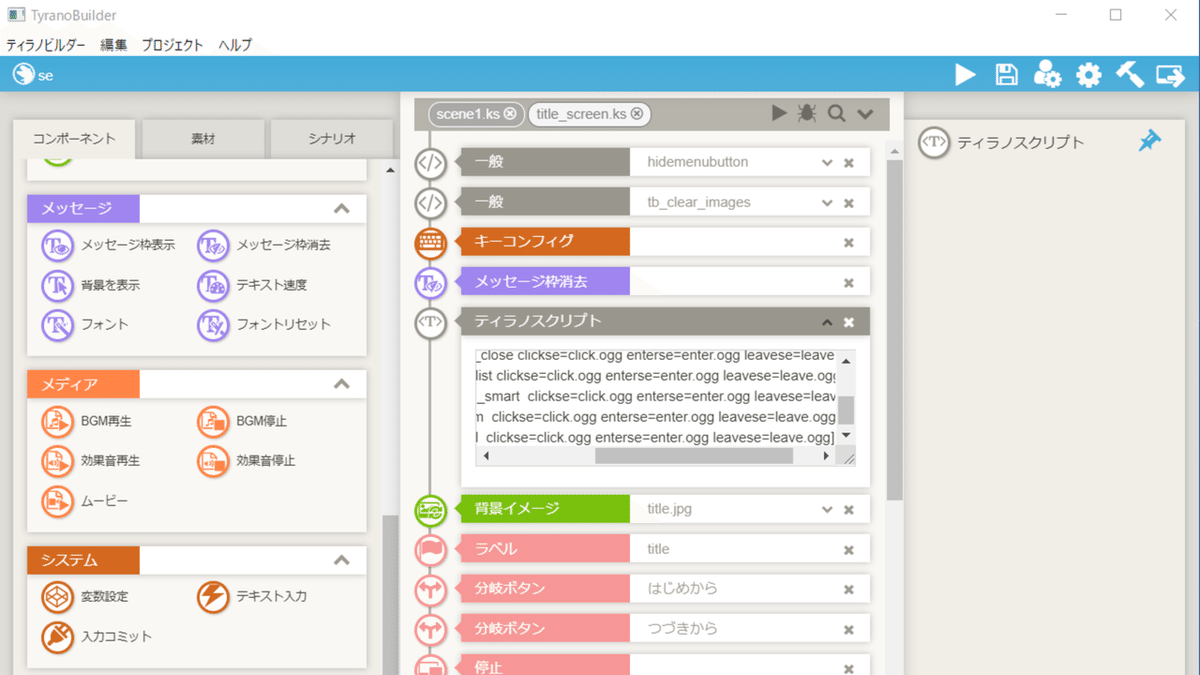The width and height of the screenshot is (1200, 675).
Task: Add 入力コミット component
Action: (97, 637)
